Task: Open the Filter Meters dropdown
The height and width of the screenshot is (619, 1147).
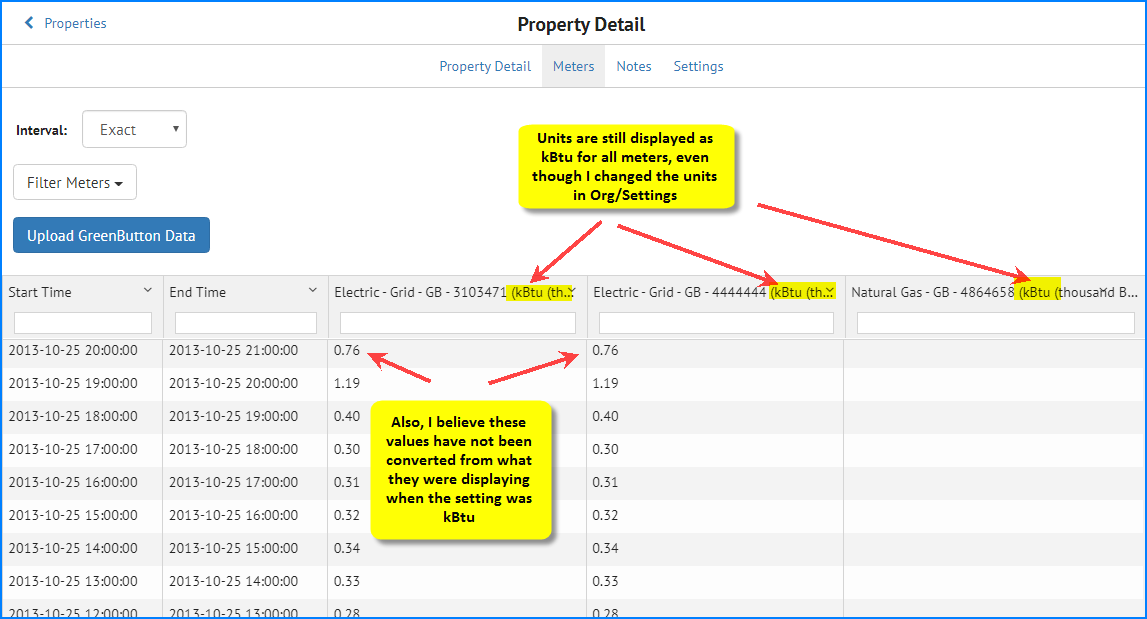Action: pyautogui.click(x=74, y=182)
